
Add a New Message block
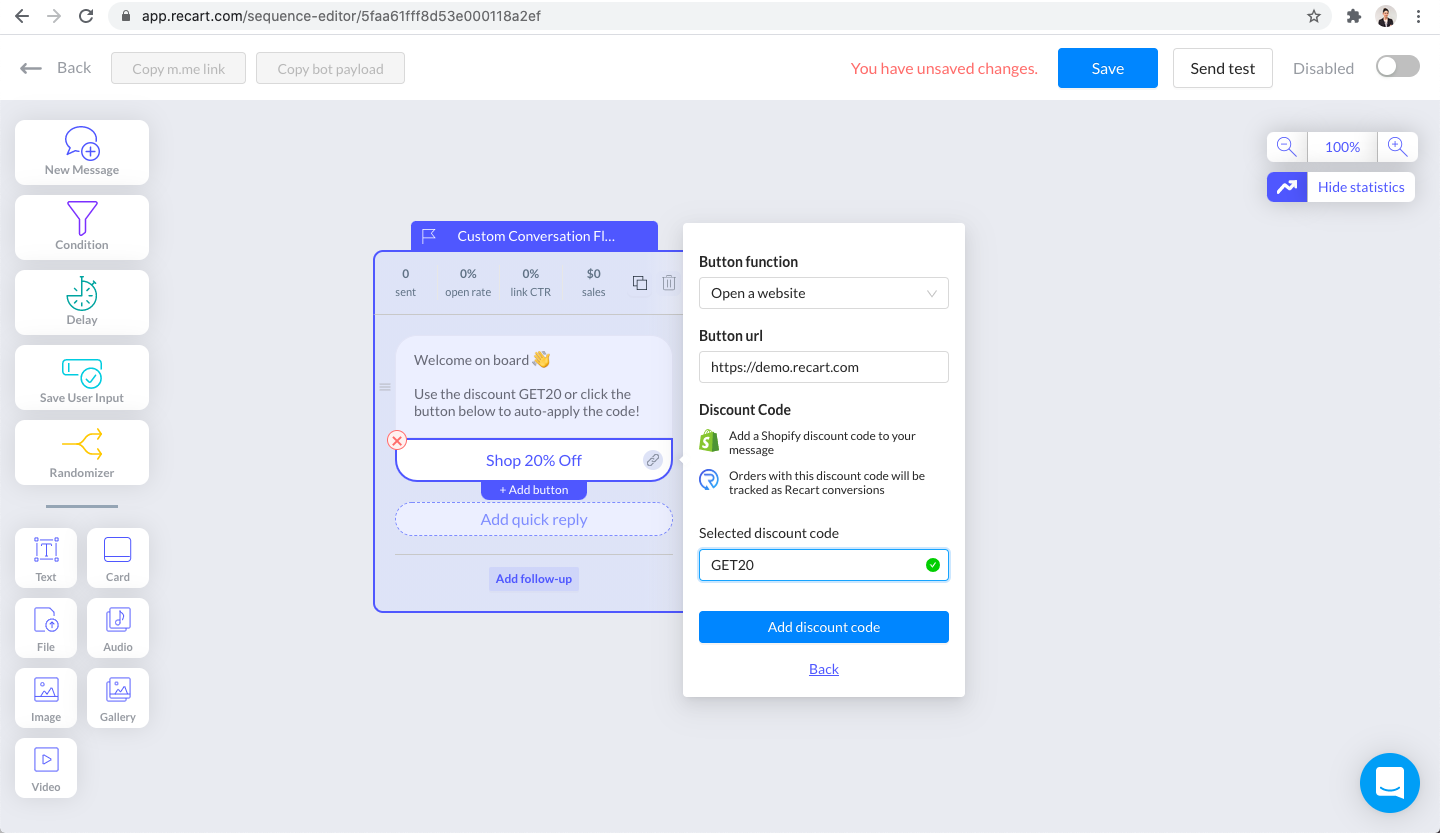pos(82,152)
